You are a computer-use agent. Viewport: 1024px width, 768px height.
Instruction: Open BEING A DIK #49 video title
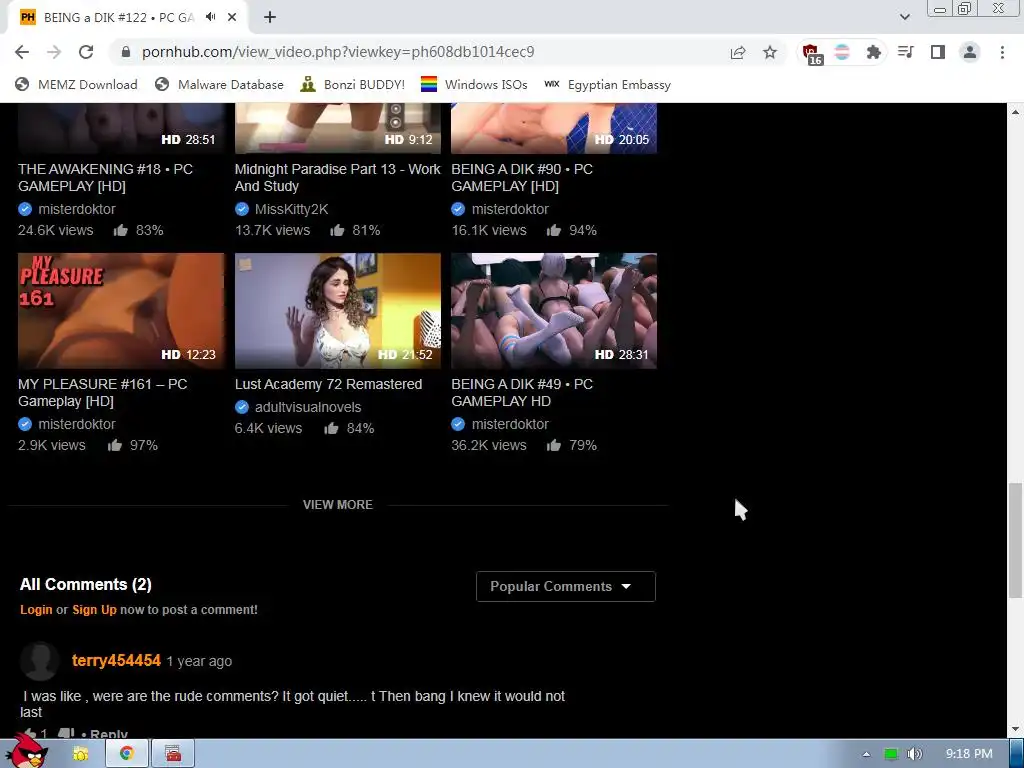click(x=522, y=392)
